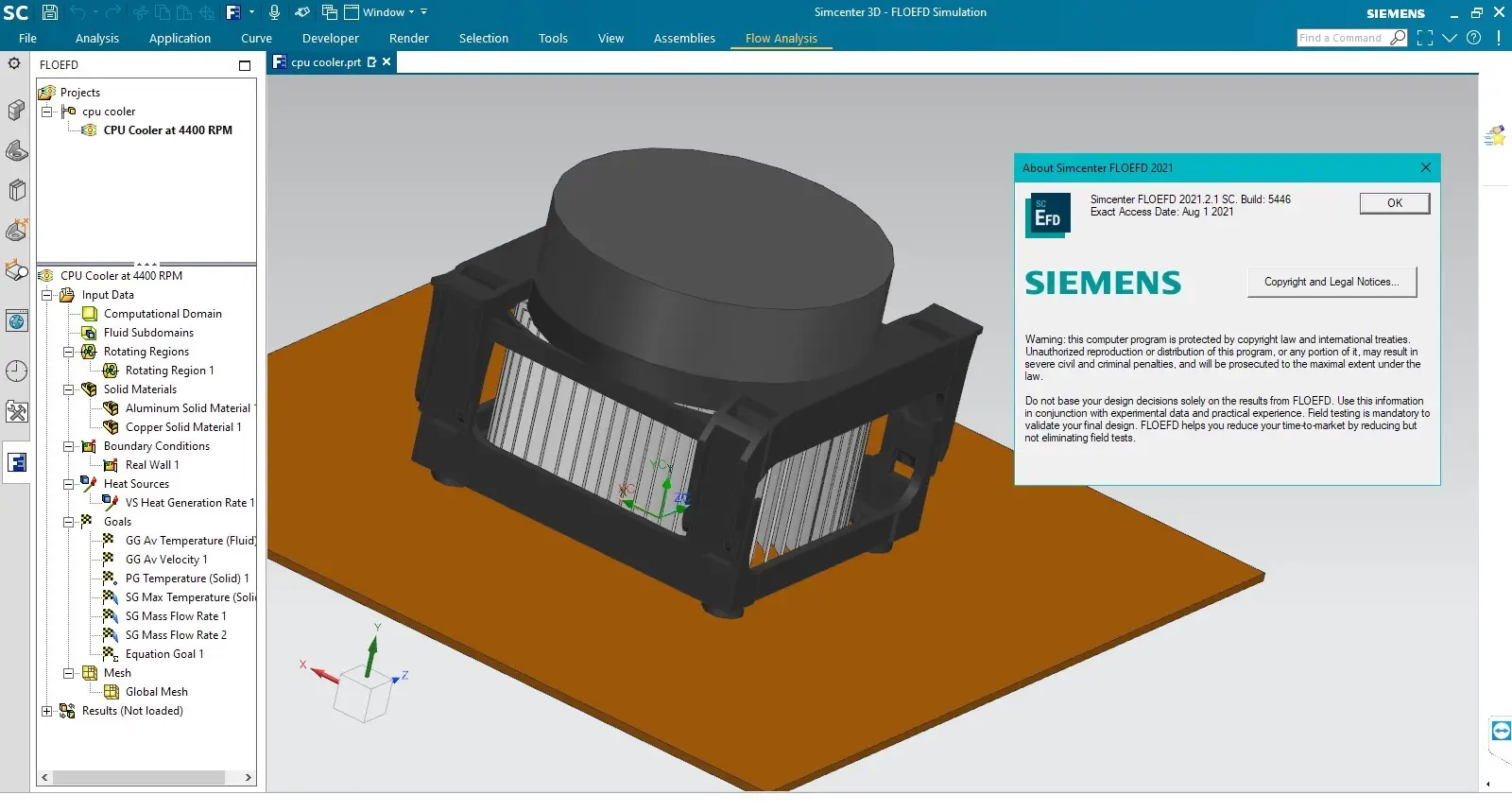Select the FLOEFD navigator sidebar icon
The height and width of the screenshot is (812, 1512).
click(x=16, y=462)
